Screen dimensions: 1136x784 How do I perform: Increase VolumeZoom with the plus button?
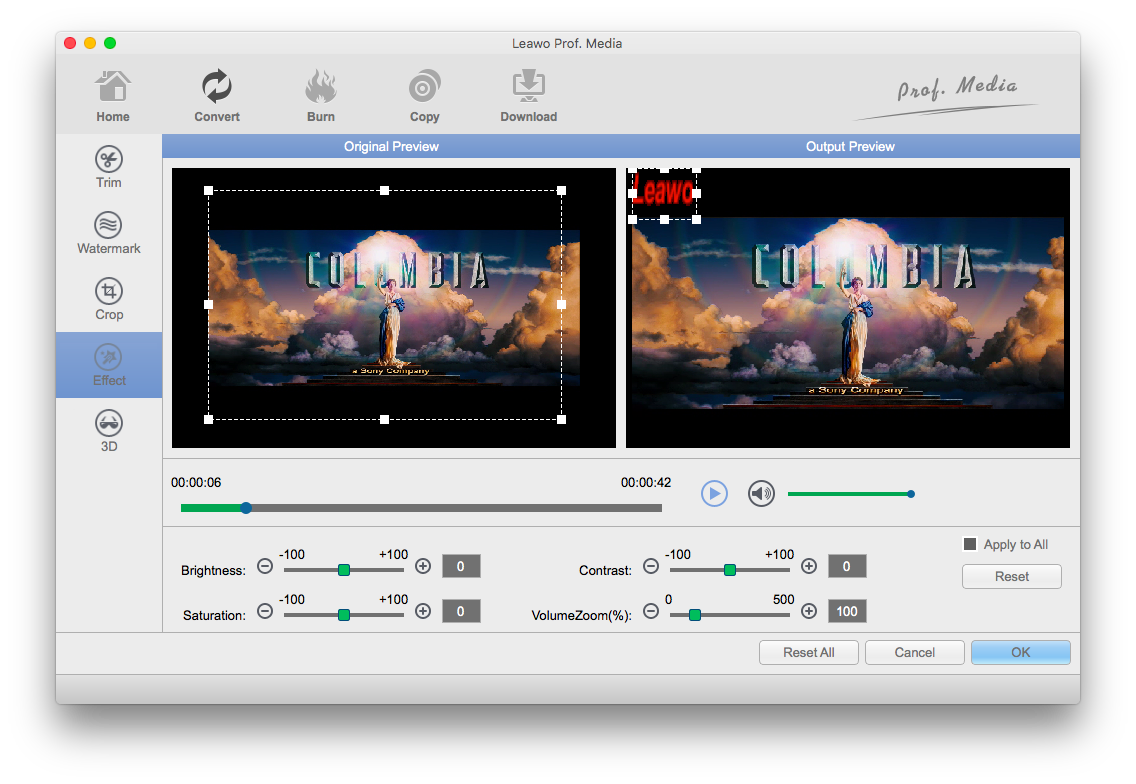pyautogui.click(x=809, y=611)
